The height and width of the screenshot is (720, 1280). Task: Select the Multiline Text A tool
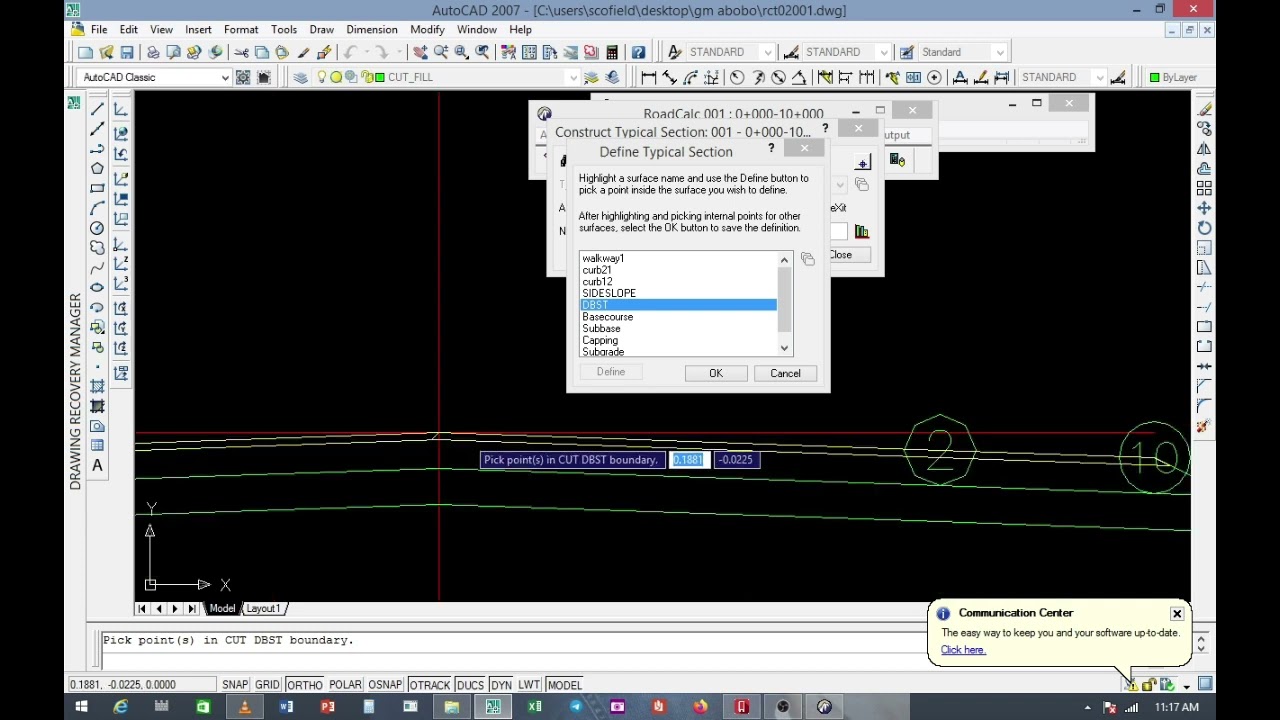pos(97,465)
